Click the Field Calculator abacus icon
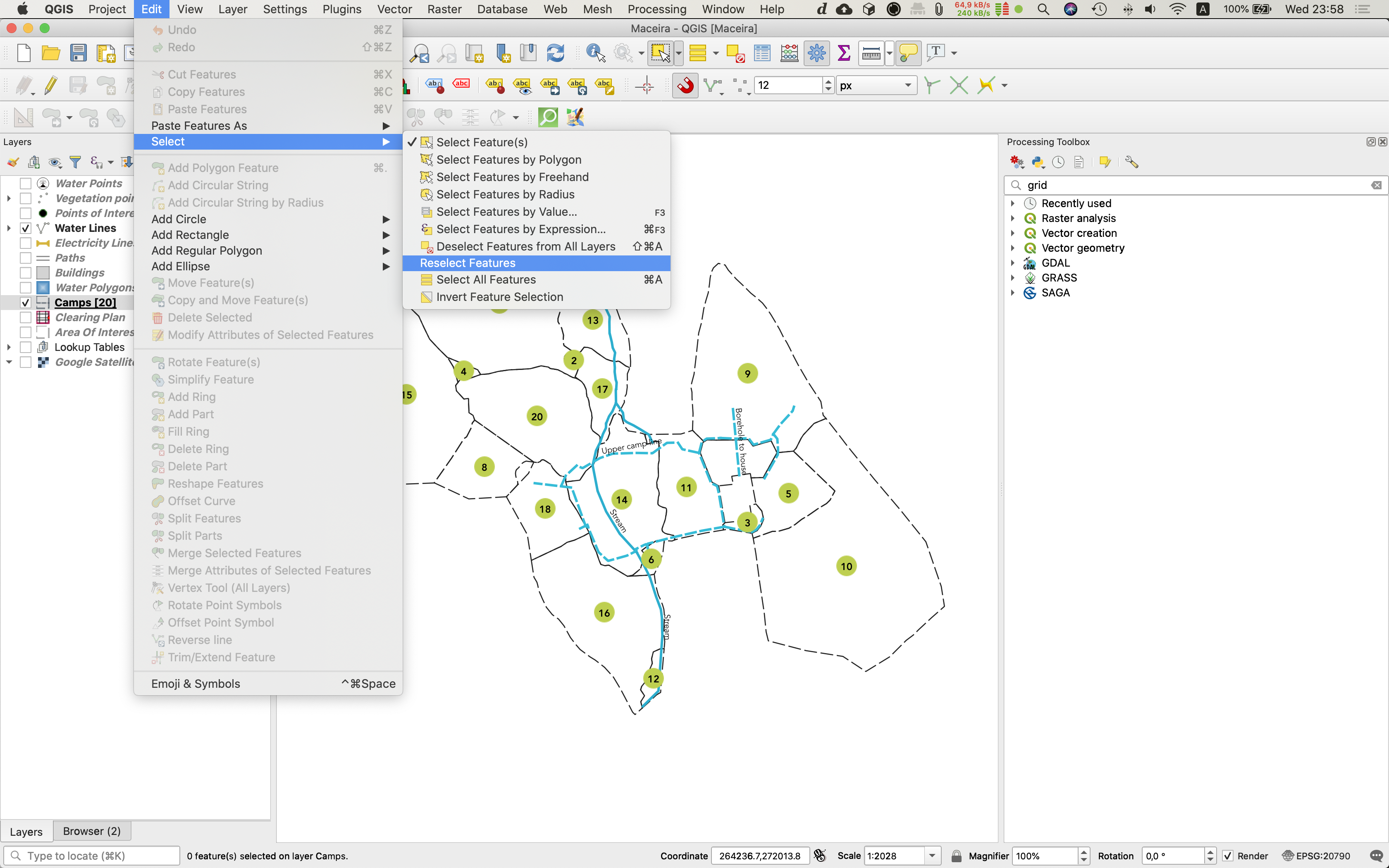The height and width of the screenshot is (868, 1389). point(789,53)
